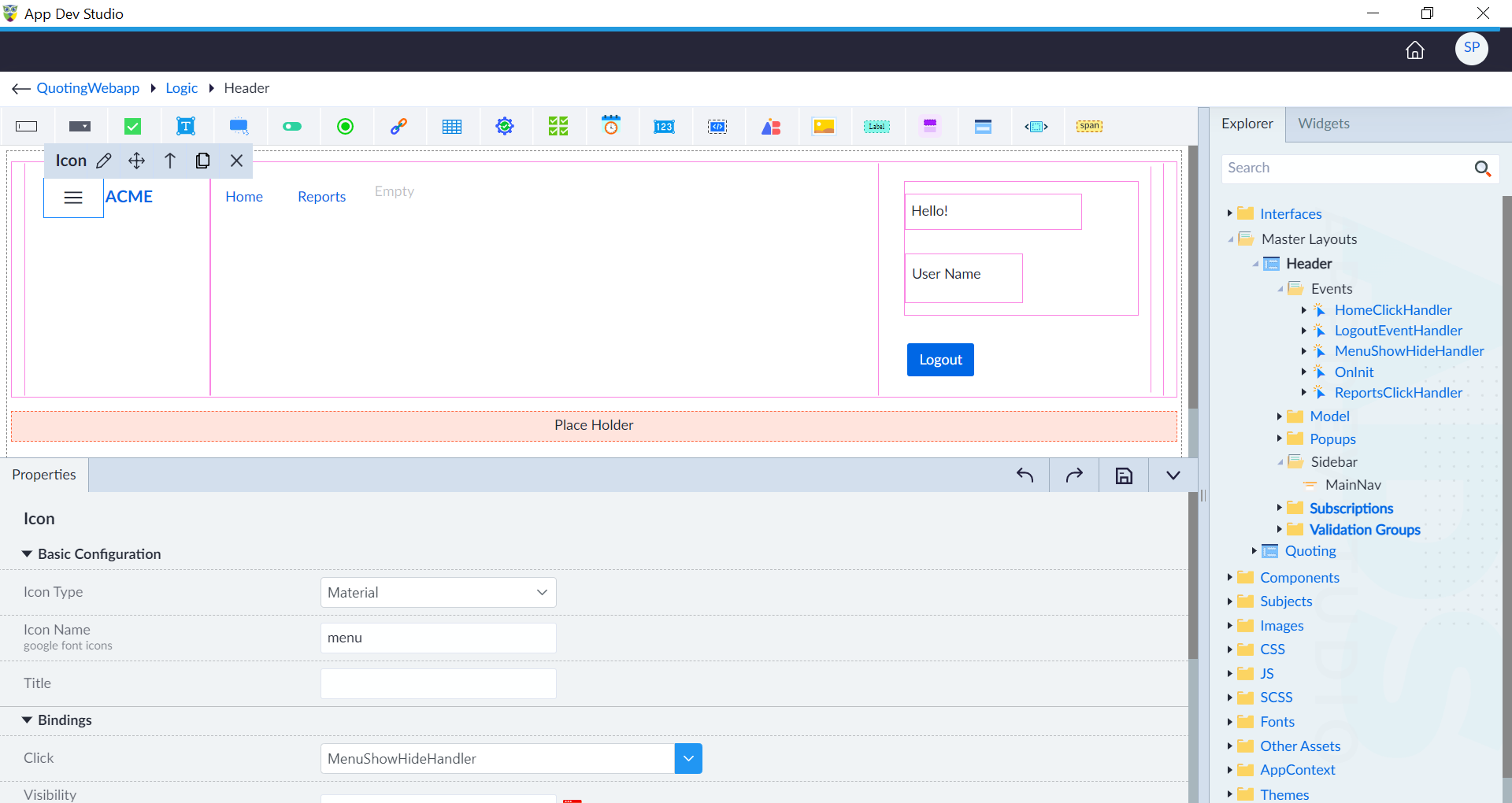Select the MainNav sidebar item
This screenshot has height=803, width=1512.
pos(1353,485)
